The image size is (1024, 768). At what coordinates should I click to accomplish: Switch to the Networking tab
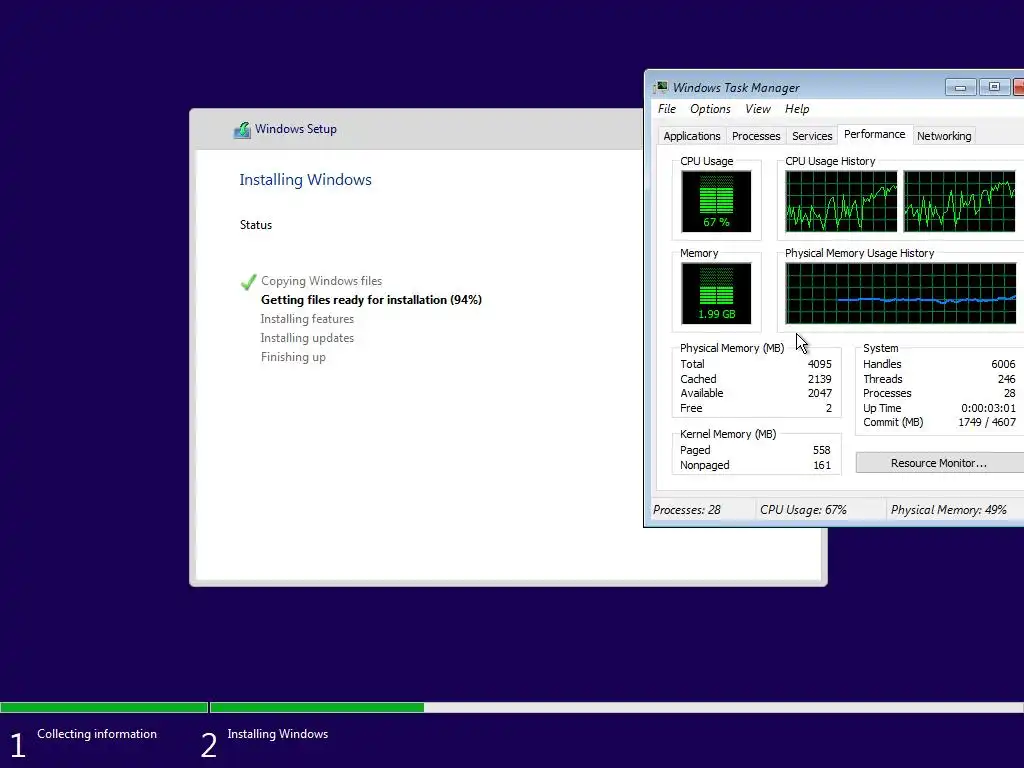(944, 136)
